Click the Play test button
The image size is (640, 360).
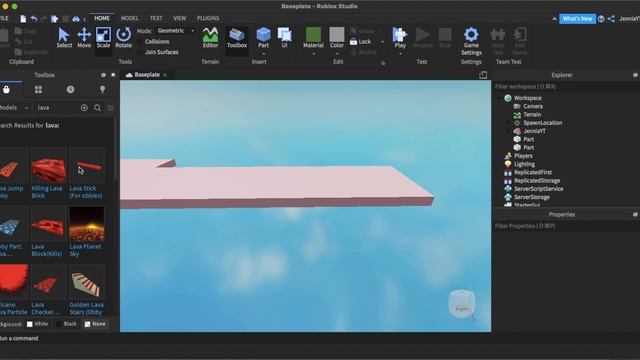400,38
